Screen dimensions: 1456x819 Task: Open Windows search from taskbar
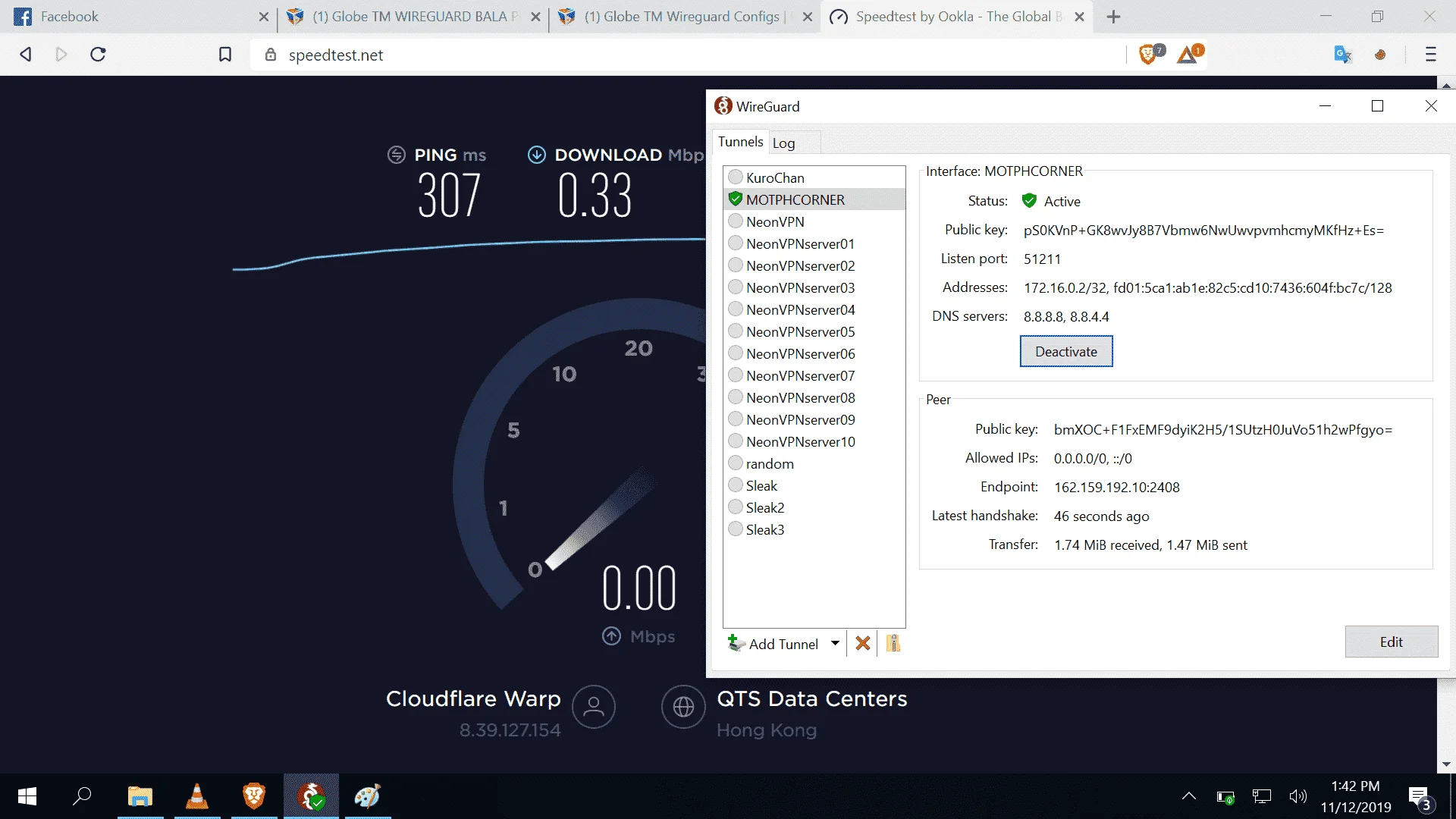click(82, 796)
